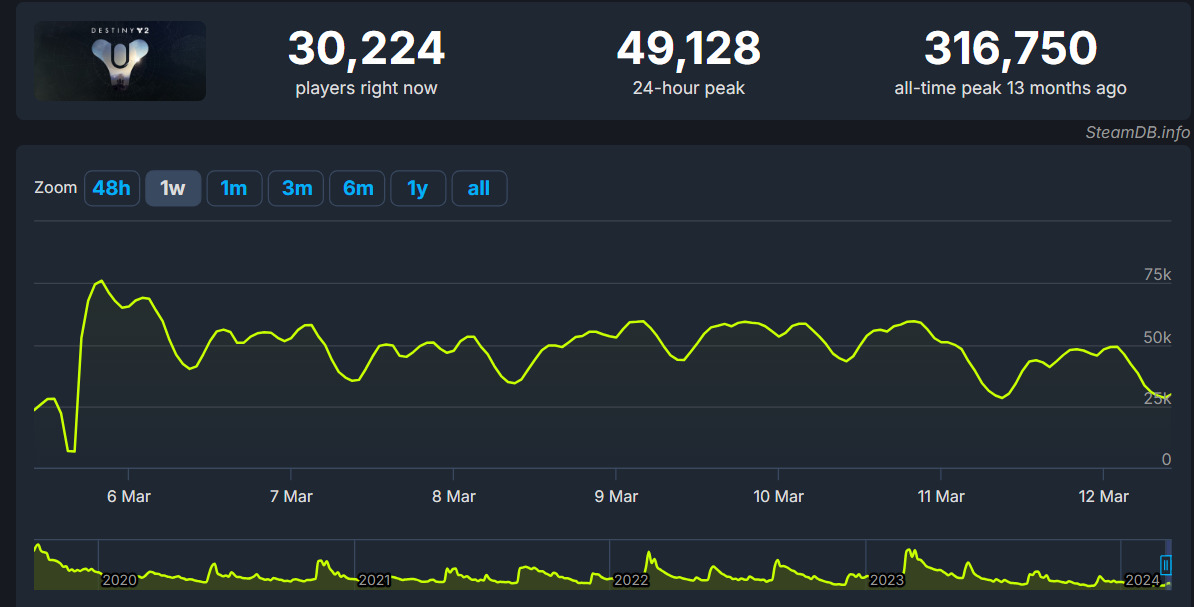Click the 75k y-axis label
Screen dimensions: 1194x607
1157,275
